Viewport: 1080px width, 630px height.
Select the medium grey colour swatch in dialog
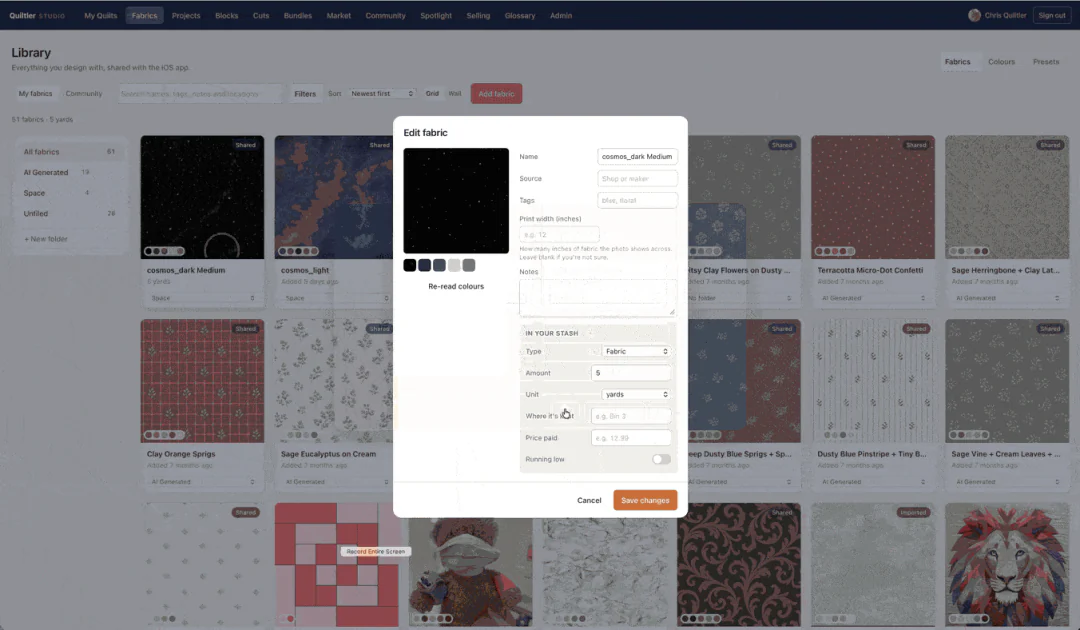click(469, 265)
